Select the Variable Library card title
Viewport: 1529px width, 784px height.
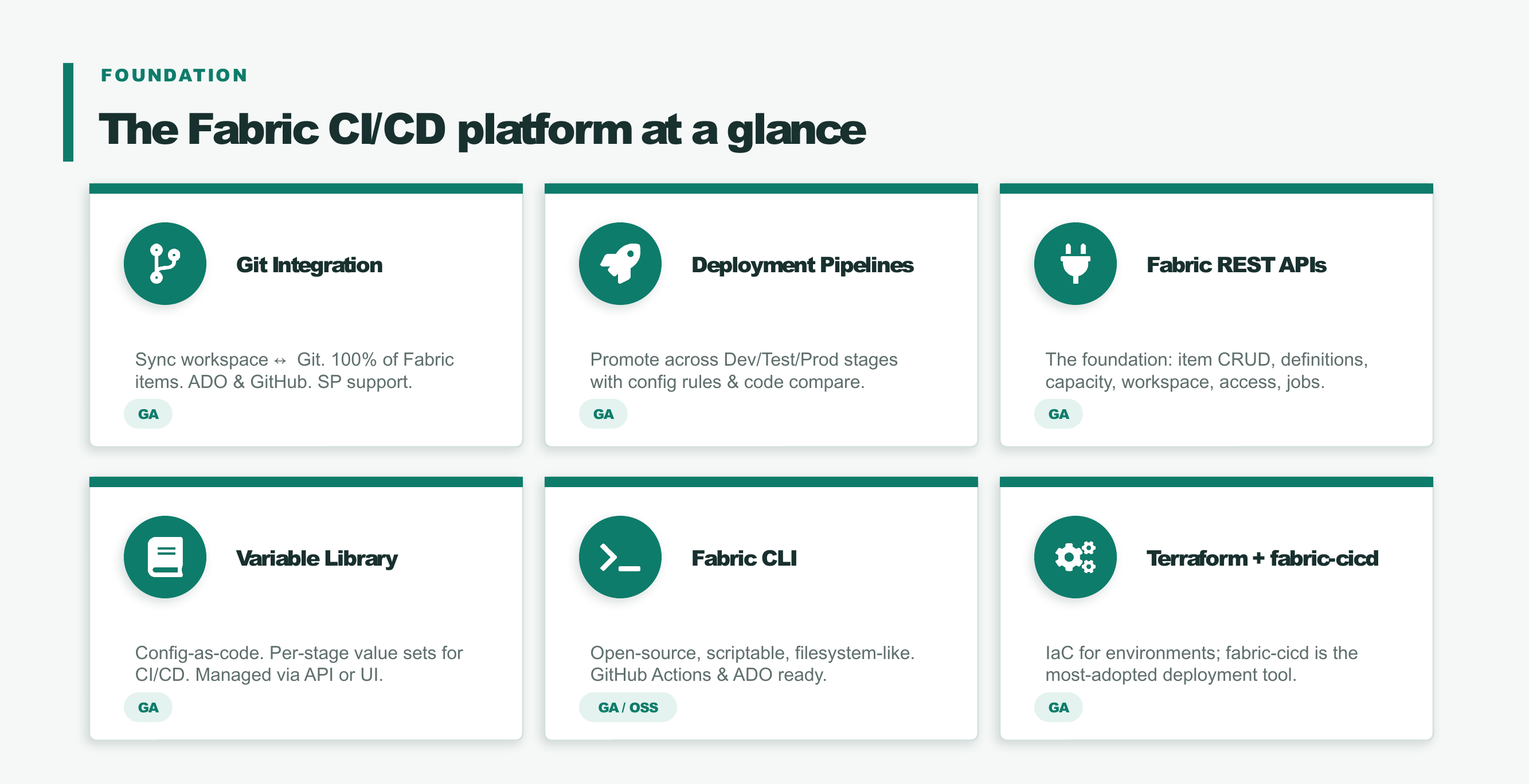pyautogui.click(x=317, y=558)
